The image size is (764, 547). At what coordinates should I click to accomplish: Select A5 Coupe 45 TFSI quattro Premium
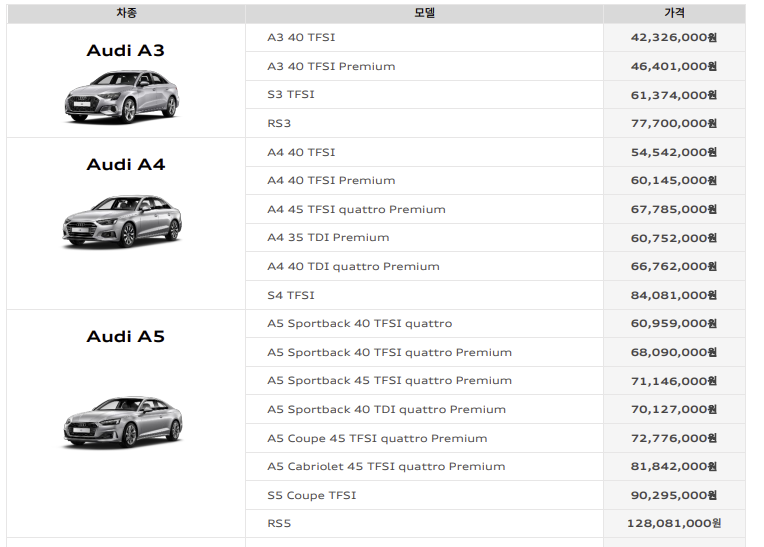(x=377, y=438)
